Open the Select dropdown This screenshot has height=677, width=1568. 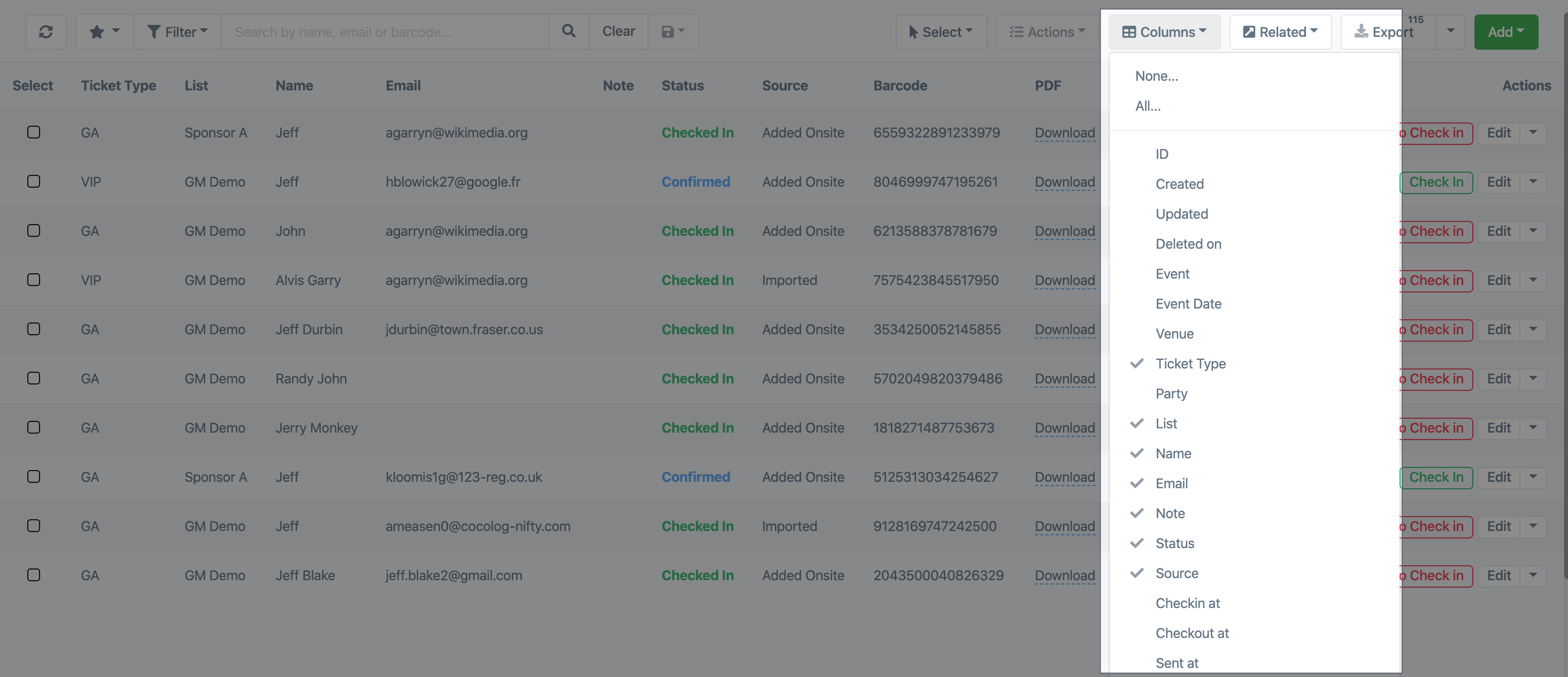coord(941,32)
